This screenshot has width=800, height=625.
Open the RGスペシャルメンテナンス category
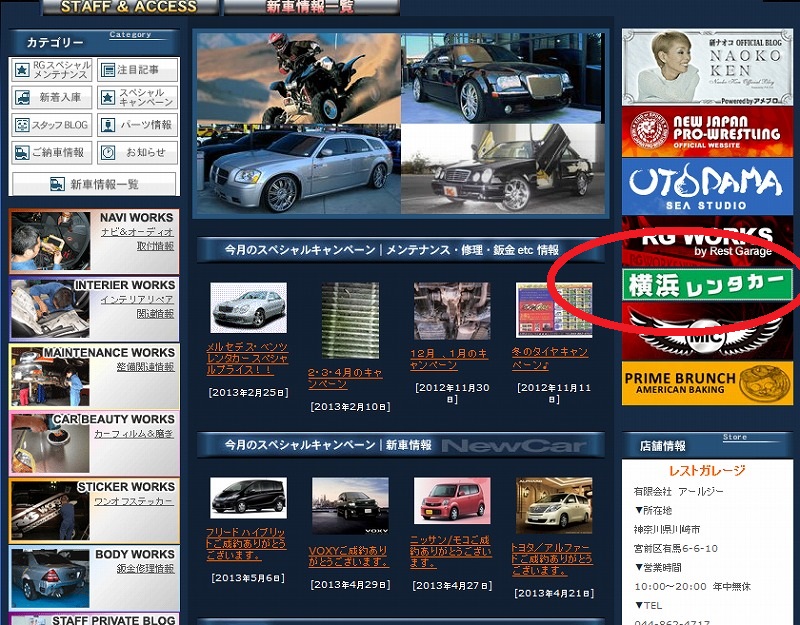point(52,70)
